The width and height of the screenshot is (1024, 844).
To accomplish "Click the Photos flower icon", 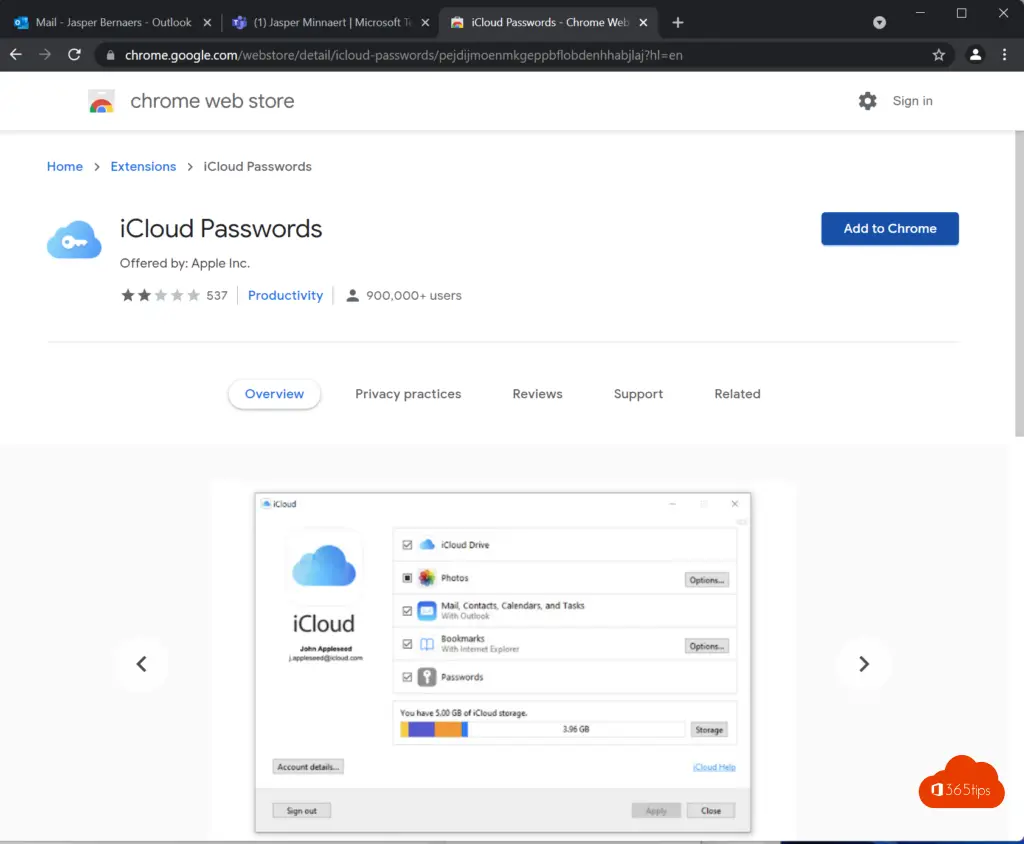I will click(427, 577).
